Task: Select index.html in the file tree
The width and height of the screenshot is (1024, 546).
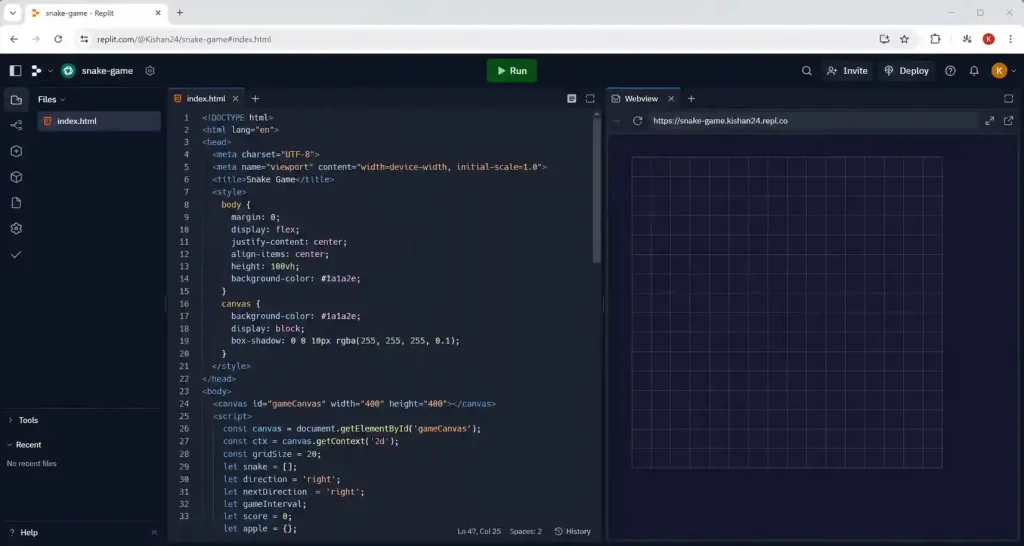Action: 99,121
